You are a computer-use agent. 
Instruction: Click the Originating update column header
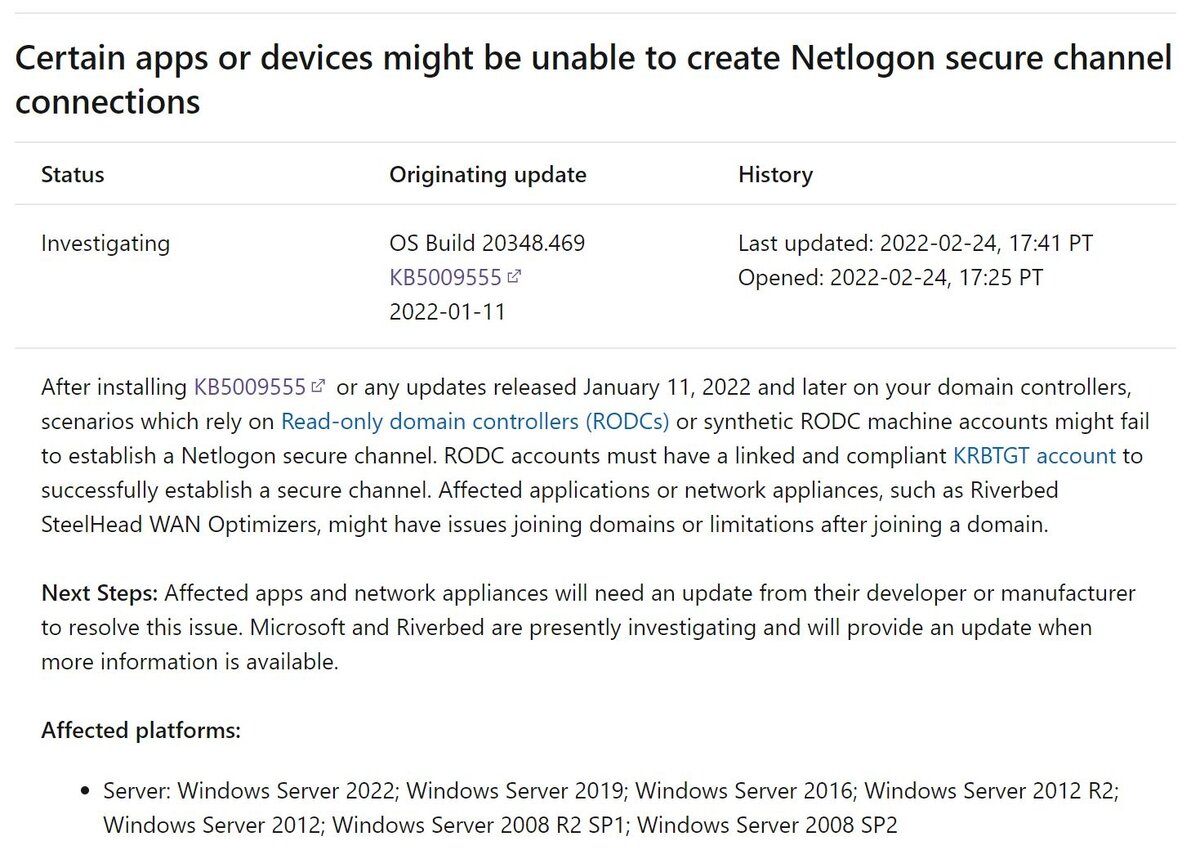tap(487, 175)
